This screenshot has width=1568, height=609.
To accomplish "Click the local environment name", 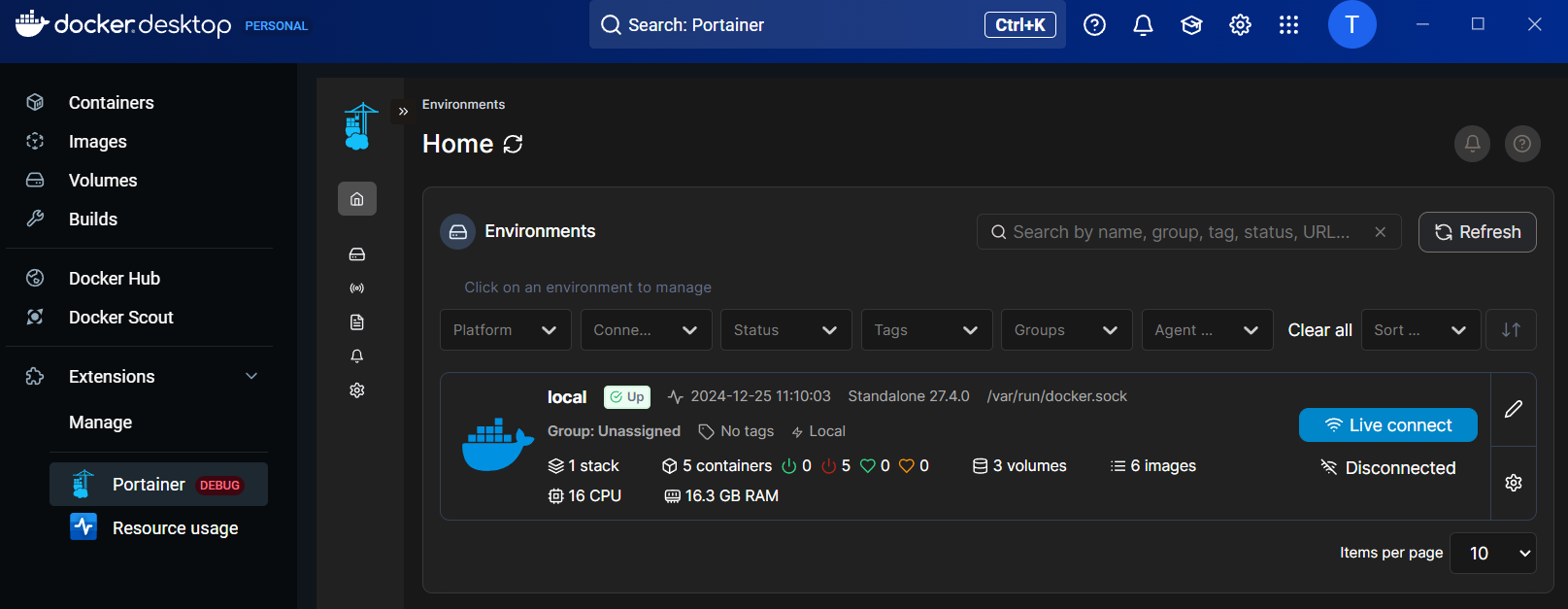I will [567, 397].
